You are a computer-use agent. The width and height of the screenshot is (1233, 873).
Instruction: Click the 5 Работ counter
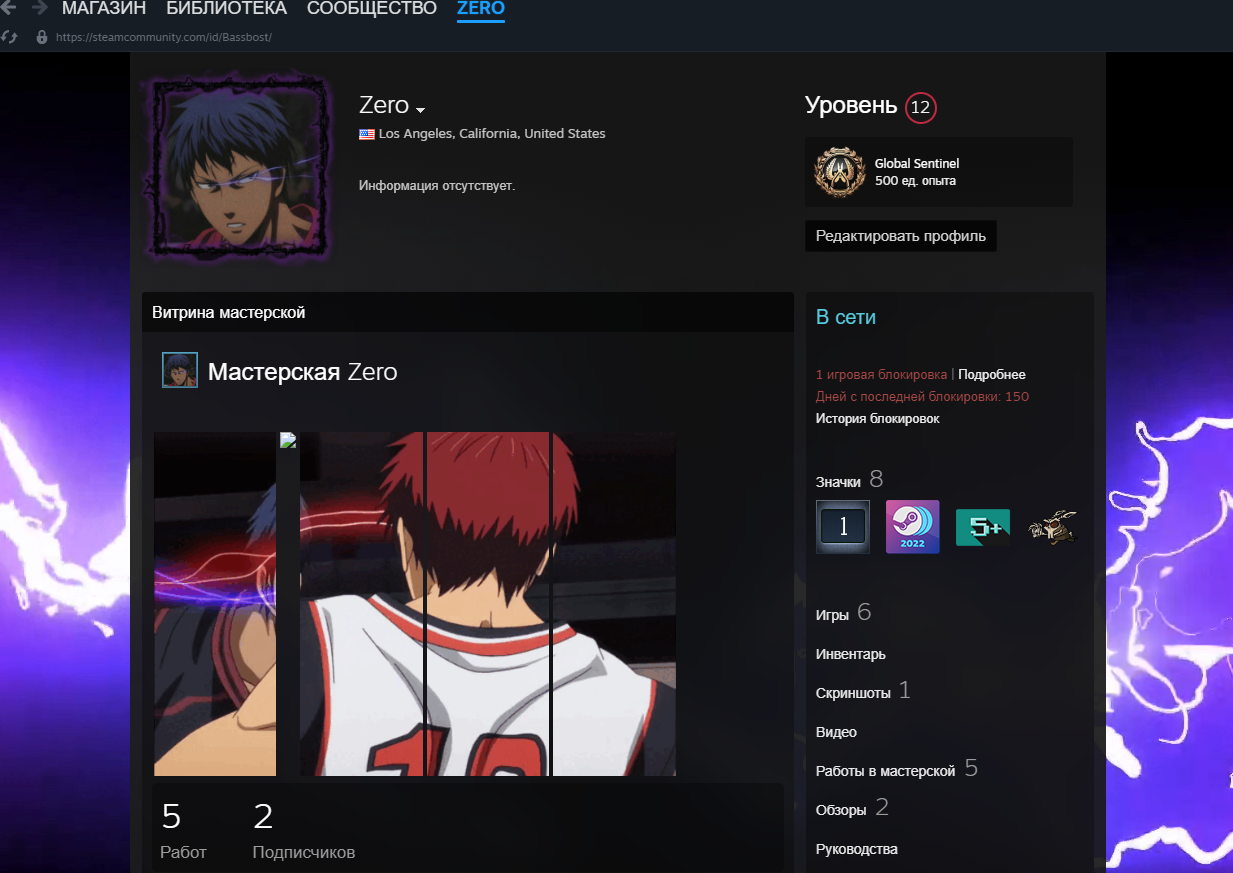(184, 830)
